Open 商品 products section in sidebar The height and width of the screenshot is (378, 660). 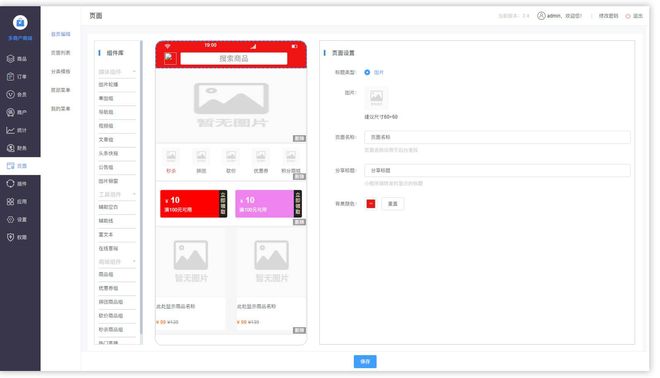pyautogui.click(x=17, y=59)
